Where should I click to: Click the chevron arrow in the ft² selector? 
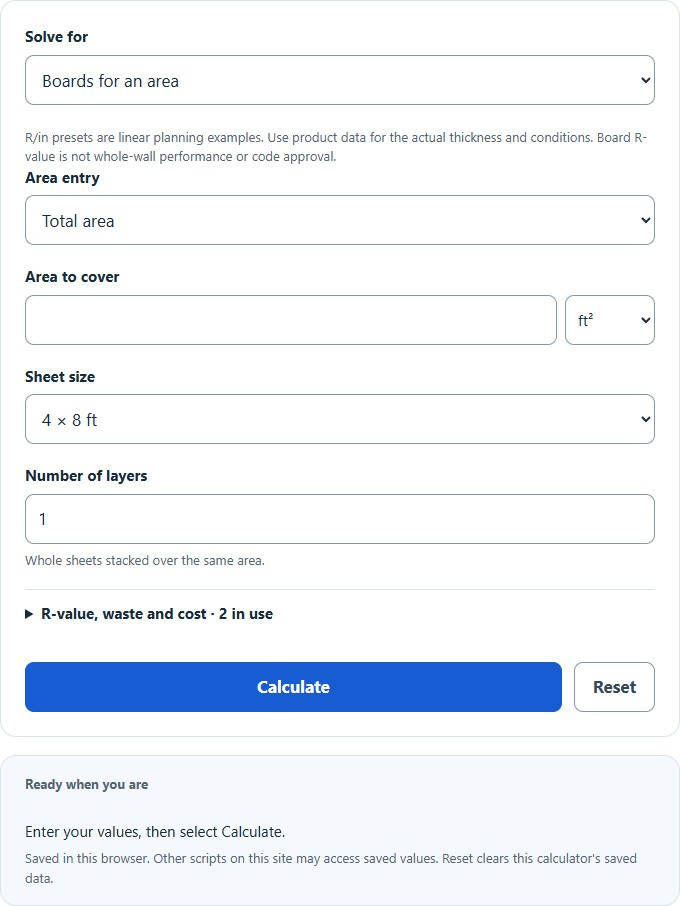click(x=646, y=320)
